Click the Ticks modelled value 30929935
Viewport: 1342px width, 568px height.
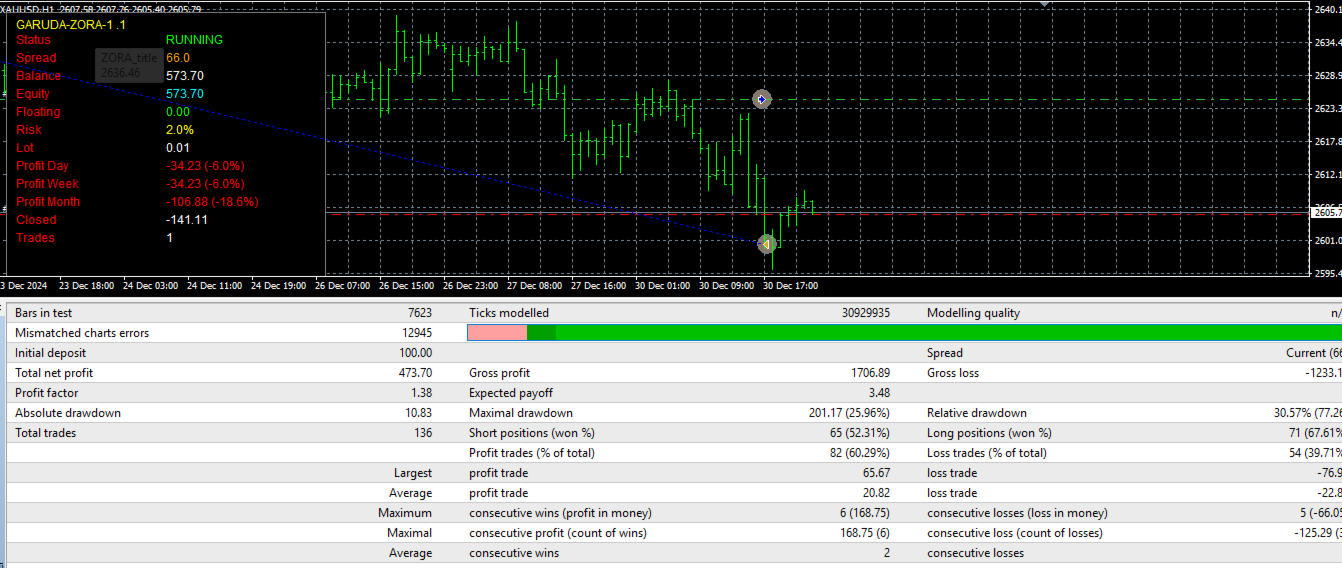coord(866,313)
